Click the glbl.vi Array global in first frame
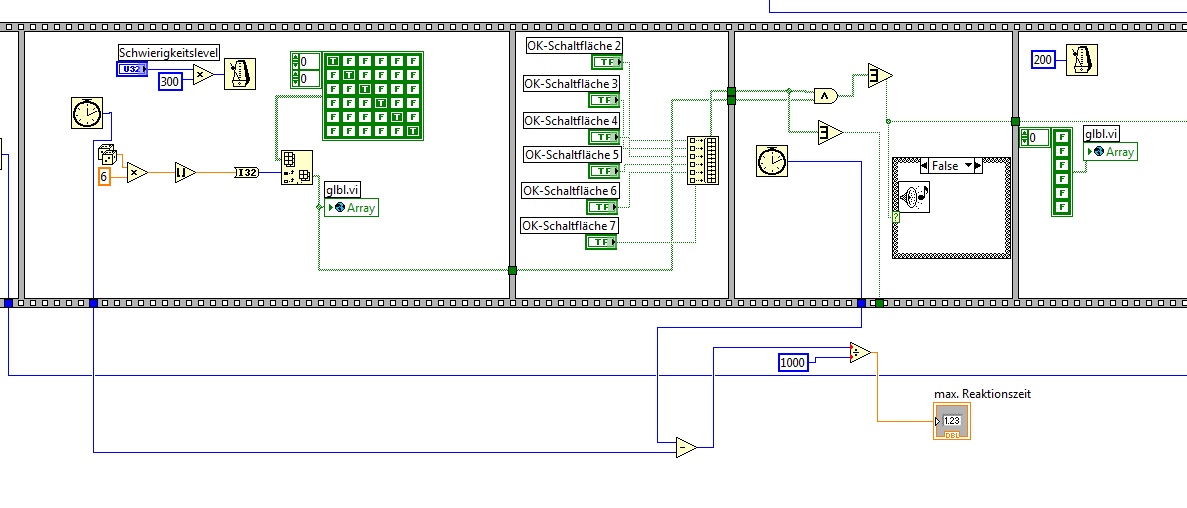Screen dimensions: 1187x508 351,207
